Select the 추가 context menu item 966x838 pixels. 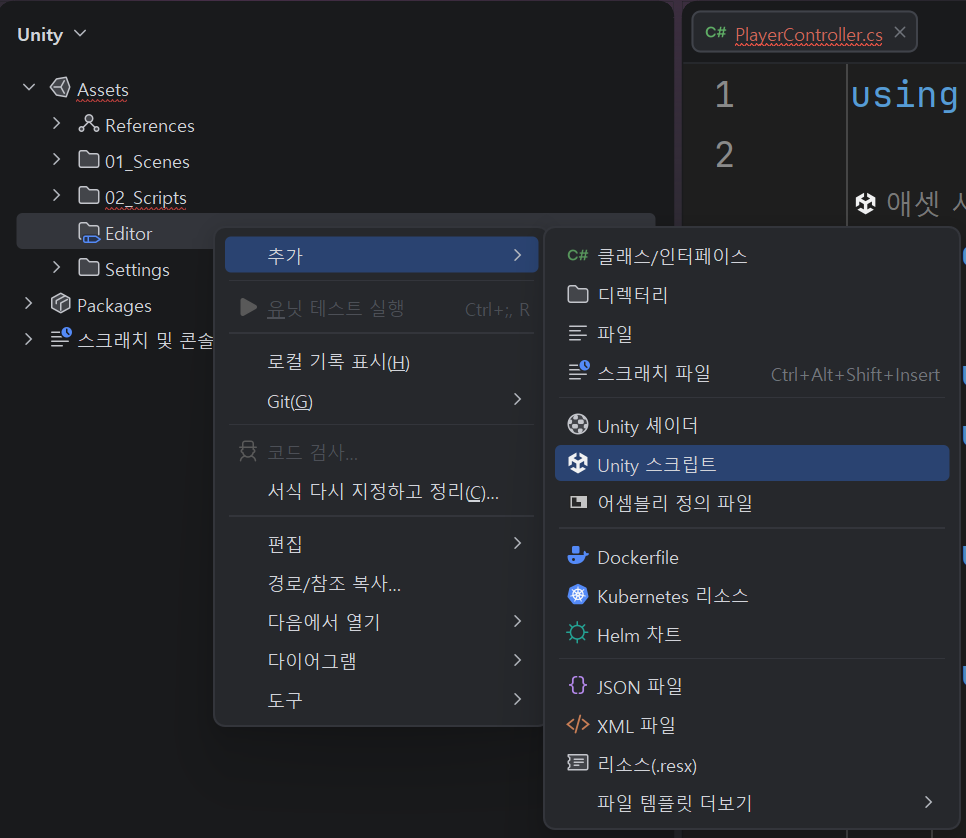(381, 255)
